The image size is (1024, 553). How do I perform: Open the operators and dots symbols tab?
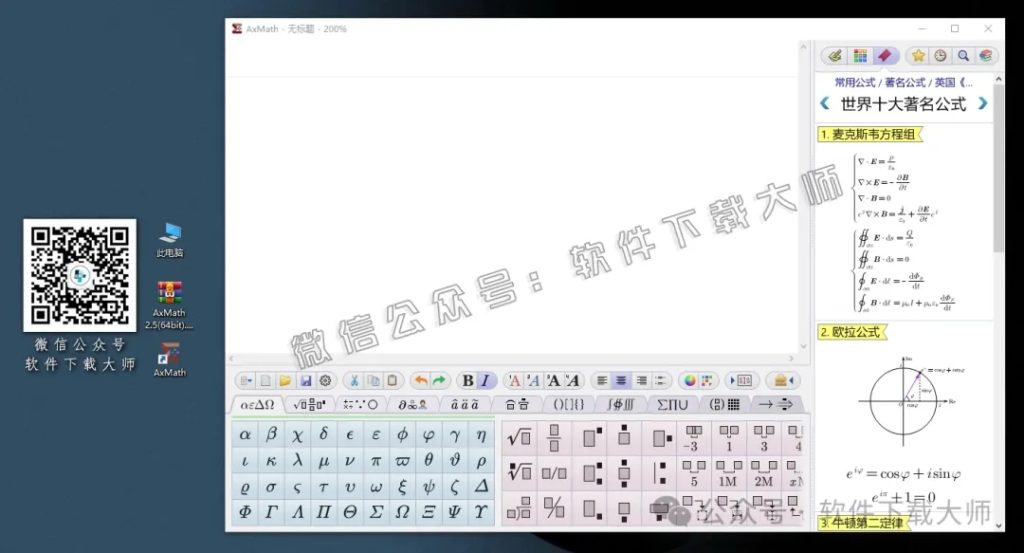(360, 405)
